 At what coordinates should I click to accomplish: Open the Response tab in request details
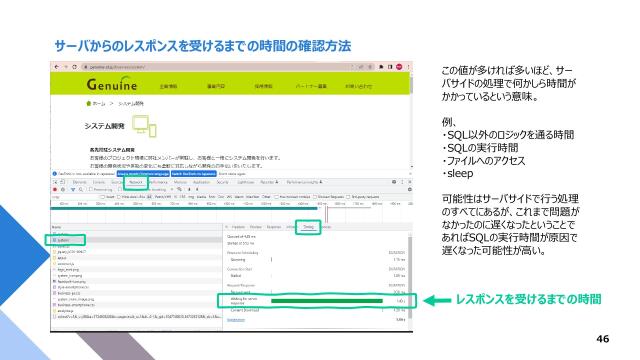pos(273,227)
